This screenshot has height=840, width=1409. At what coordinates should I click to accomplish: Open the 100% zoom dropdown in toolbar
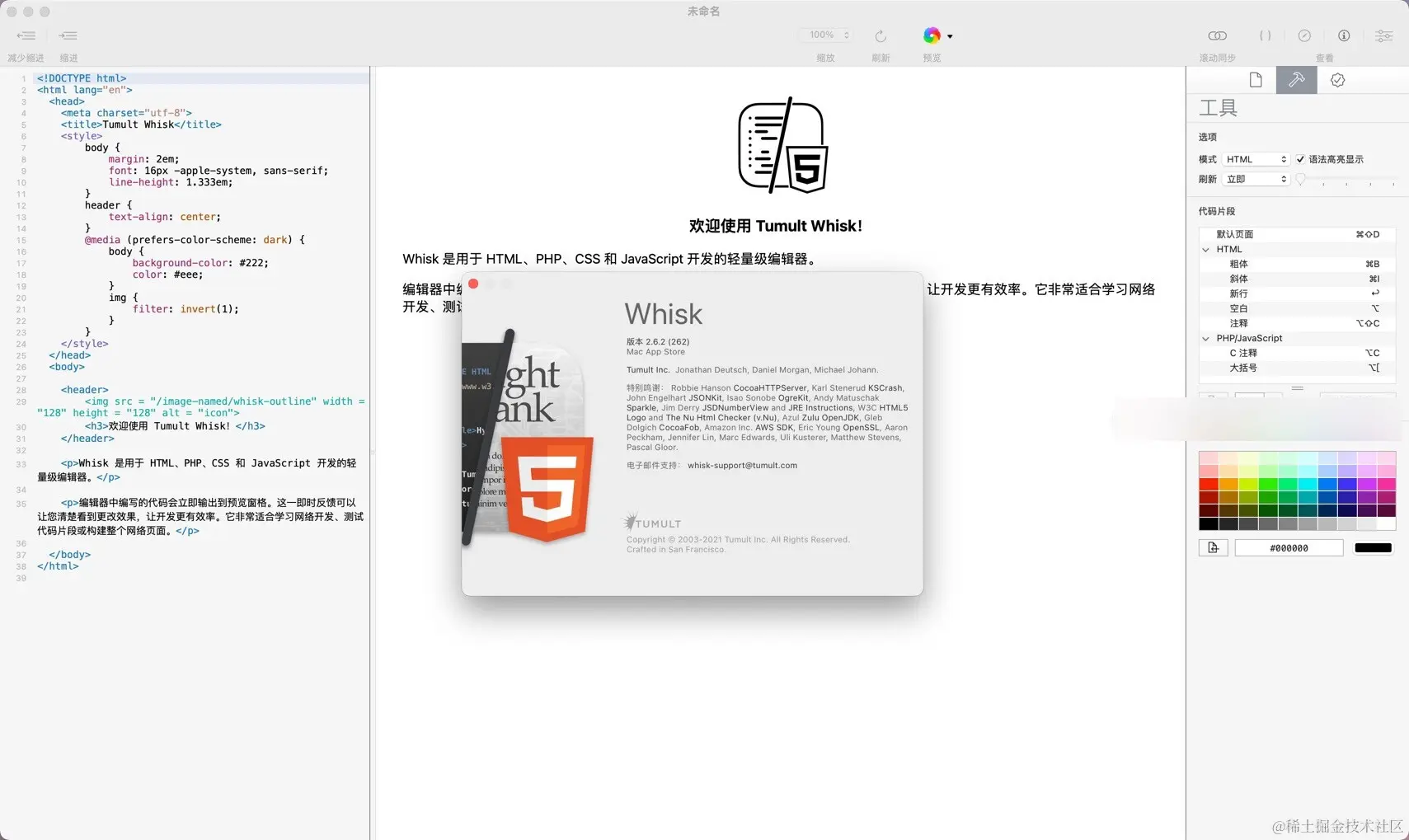[825, 35]
